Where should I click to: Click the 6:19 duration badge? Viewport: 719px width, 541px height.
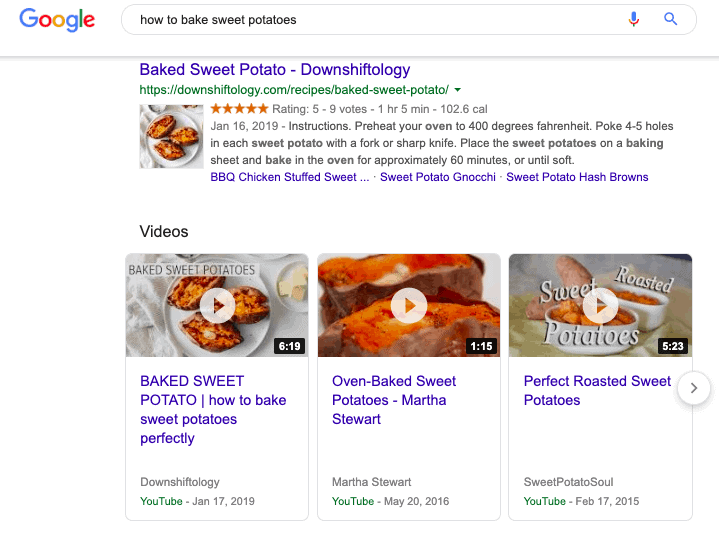coord(289,346)
